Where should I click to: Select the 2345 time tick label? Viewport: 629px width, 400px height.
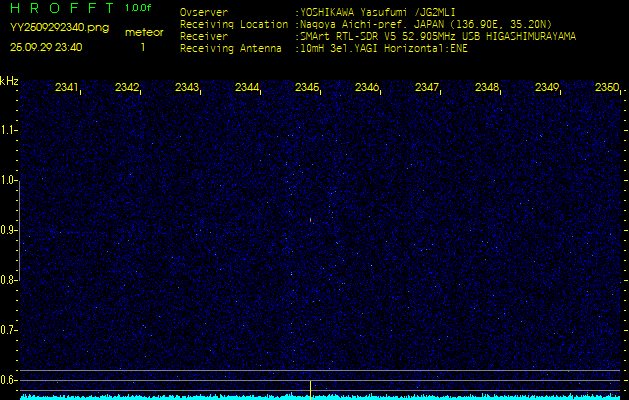pyautogui.click(x=307, y=88)
